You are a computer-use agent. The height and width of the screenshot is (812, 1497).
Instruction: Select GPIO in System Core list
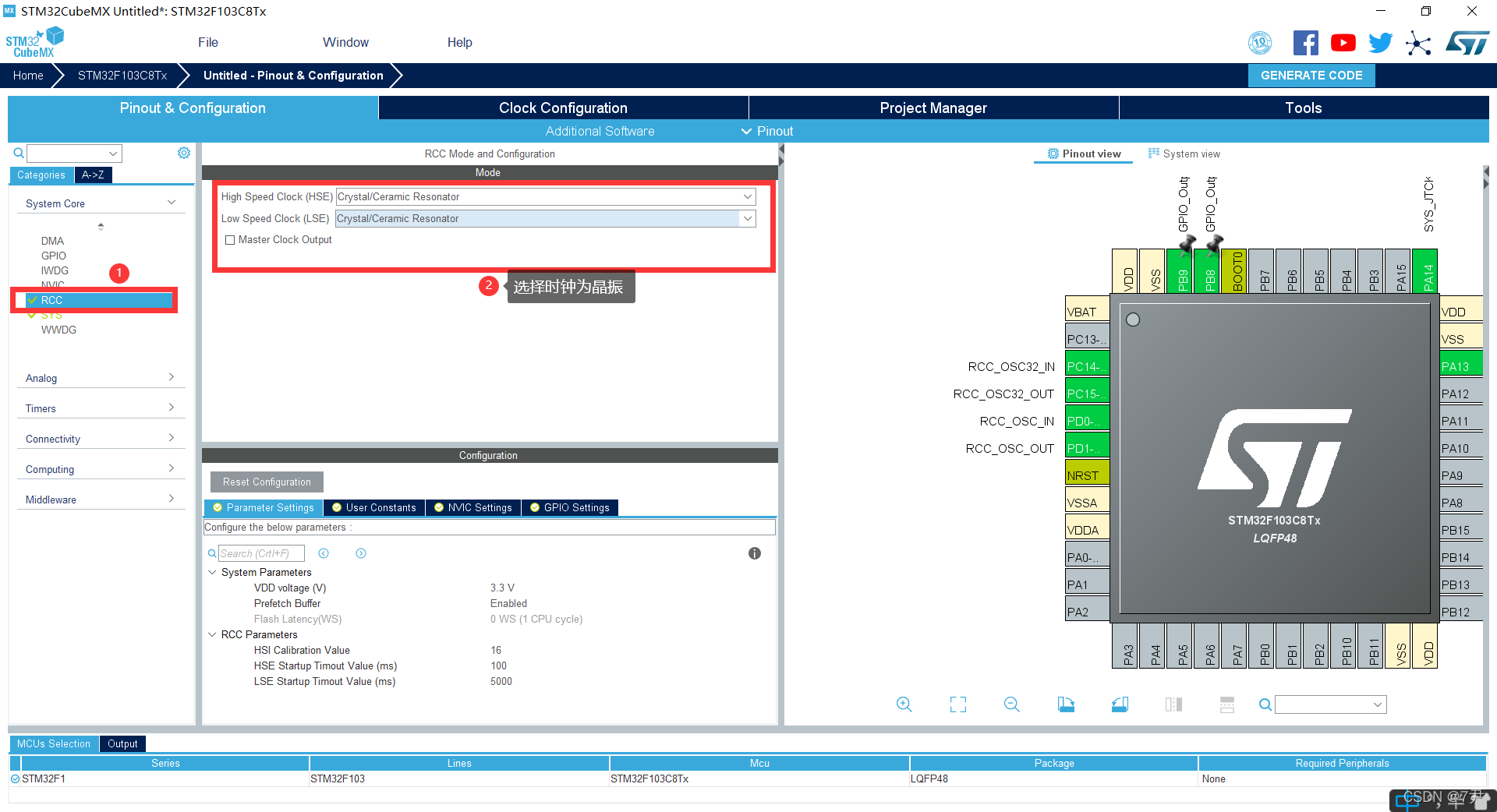[54, 256]
